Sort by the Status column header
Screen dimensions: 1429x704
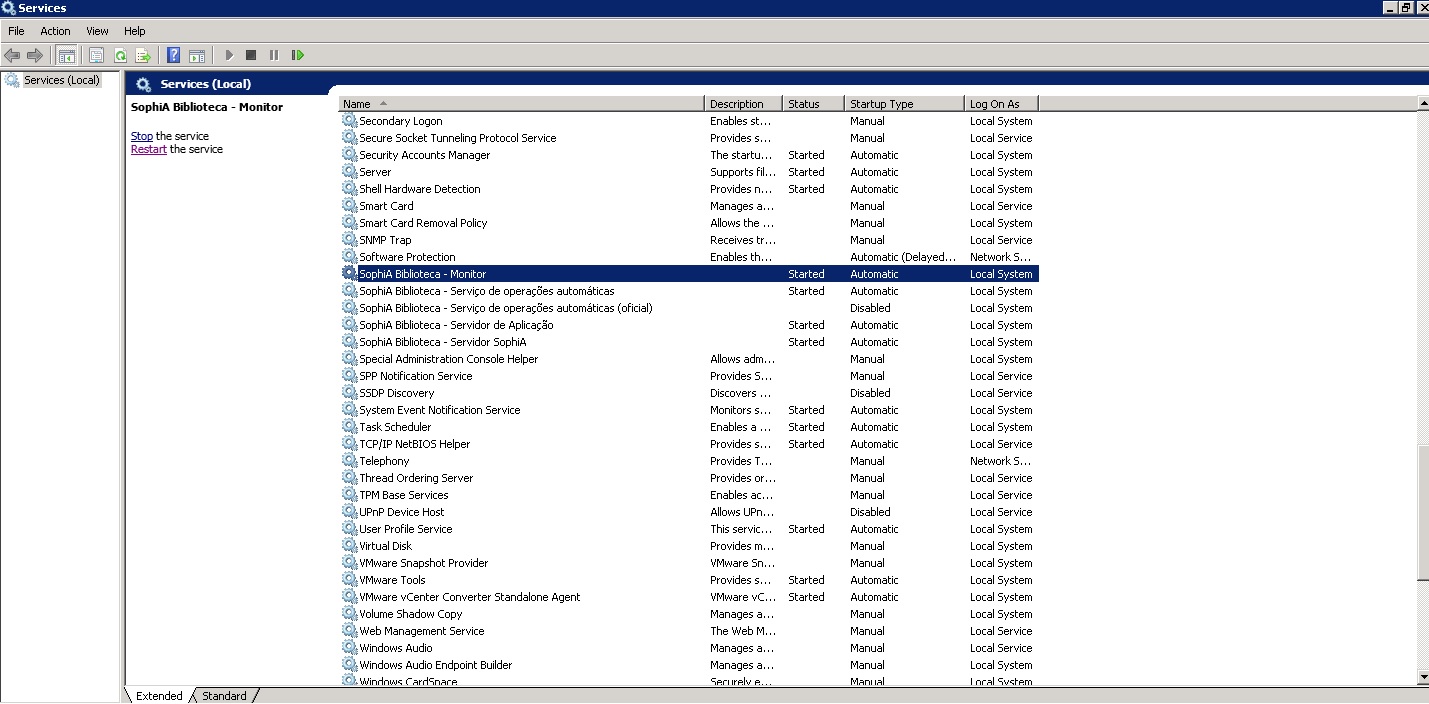point(813,104)
